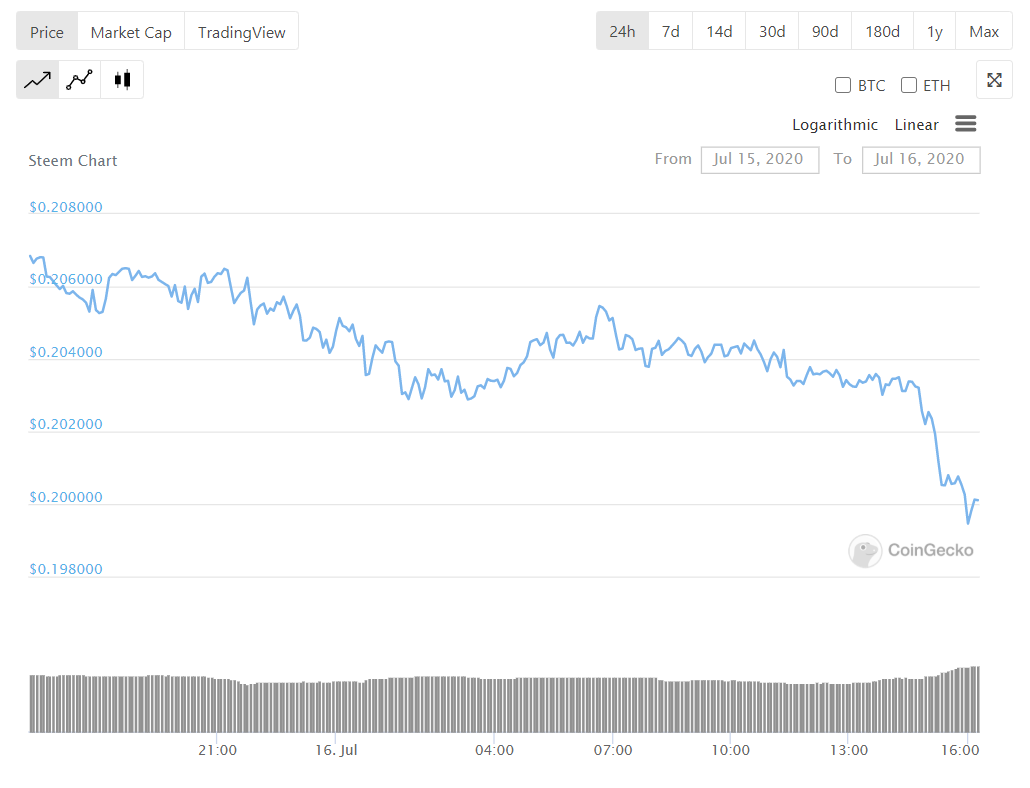This screenshot has width=1030, height=788.
Task: Open the To date picker
Action: 920,159
